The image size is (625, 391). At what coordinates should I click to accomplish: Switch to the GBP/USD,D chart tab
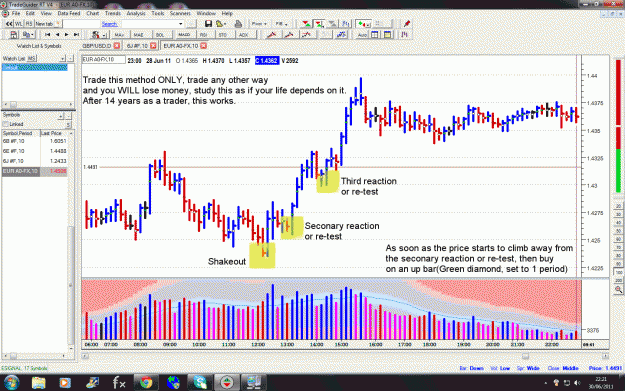coord(97,46)
